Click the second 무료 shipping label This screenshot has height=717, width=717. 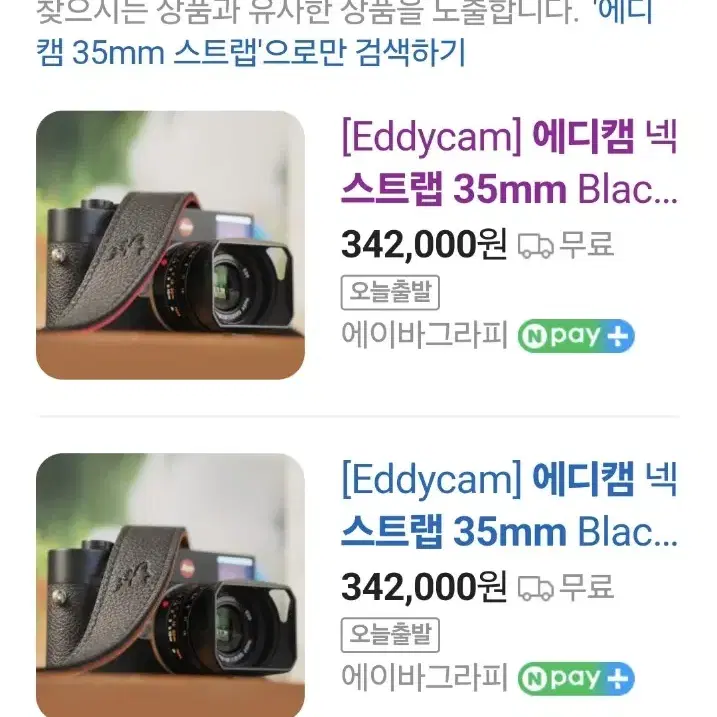tap(587, 587)
